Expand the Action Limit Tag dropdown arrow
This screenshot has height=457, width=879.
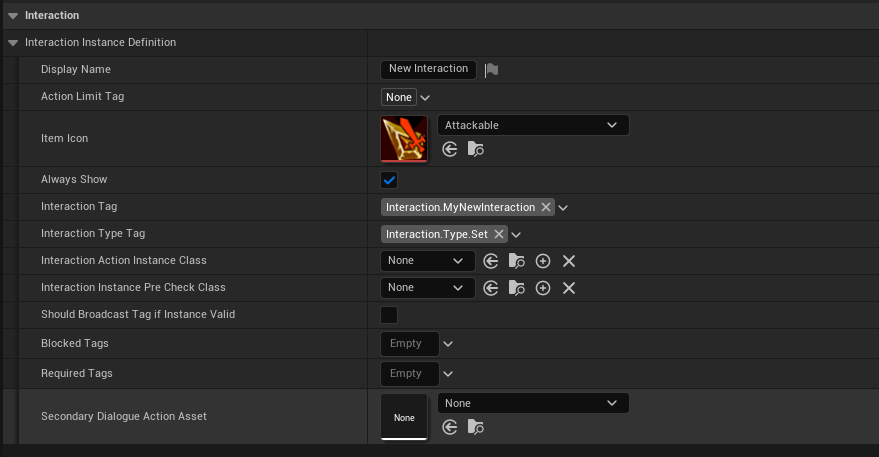coord(425,98)
